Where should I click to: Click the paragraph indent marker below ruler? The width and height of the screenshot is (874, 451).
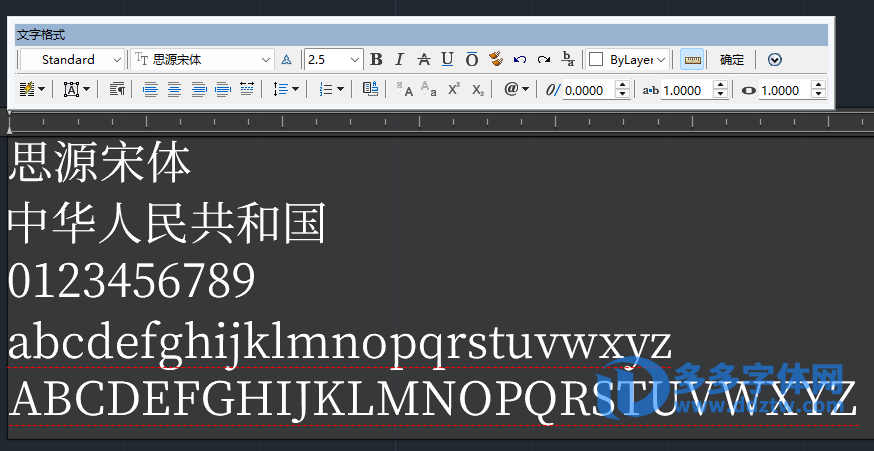9,129
